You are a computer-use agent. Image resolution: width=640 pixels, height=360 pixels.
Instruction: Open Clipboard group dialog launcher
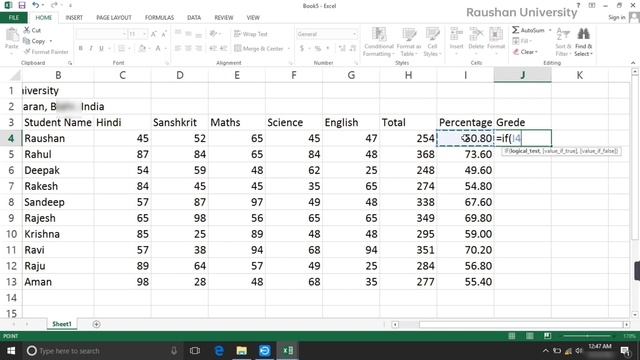[70, 63]
